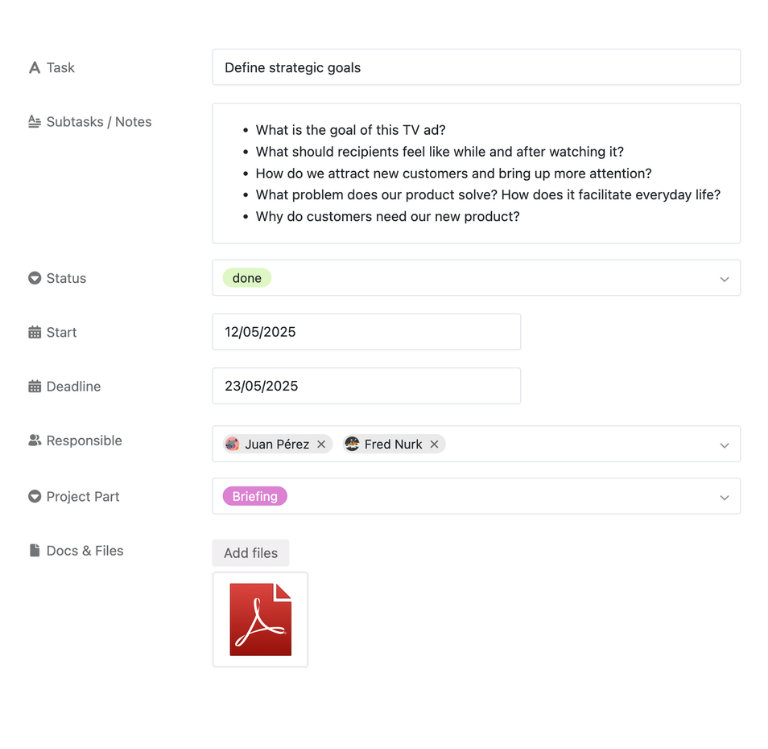Click the Project Part circle icon
Image resolution: width=768 pixels, height=749 pixels.
pyautogui.click(x=35, y=496)
